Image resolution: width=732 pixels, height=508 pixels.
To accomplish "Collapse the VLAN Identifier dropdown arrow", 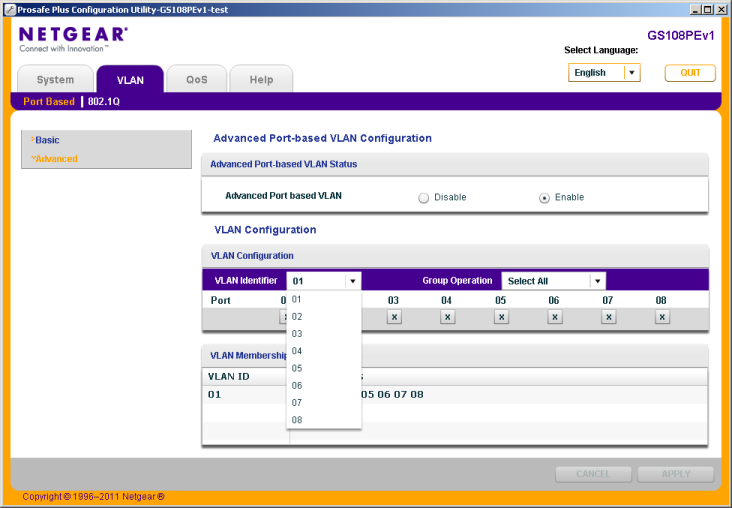I will point(352,282).
